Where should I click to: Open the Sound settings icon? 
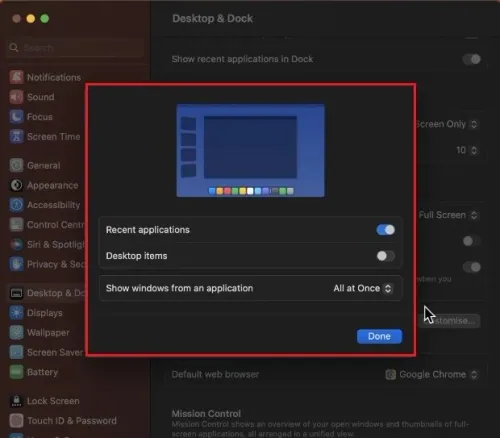point(16,97)
